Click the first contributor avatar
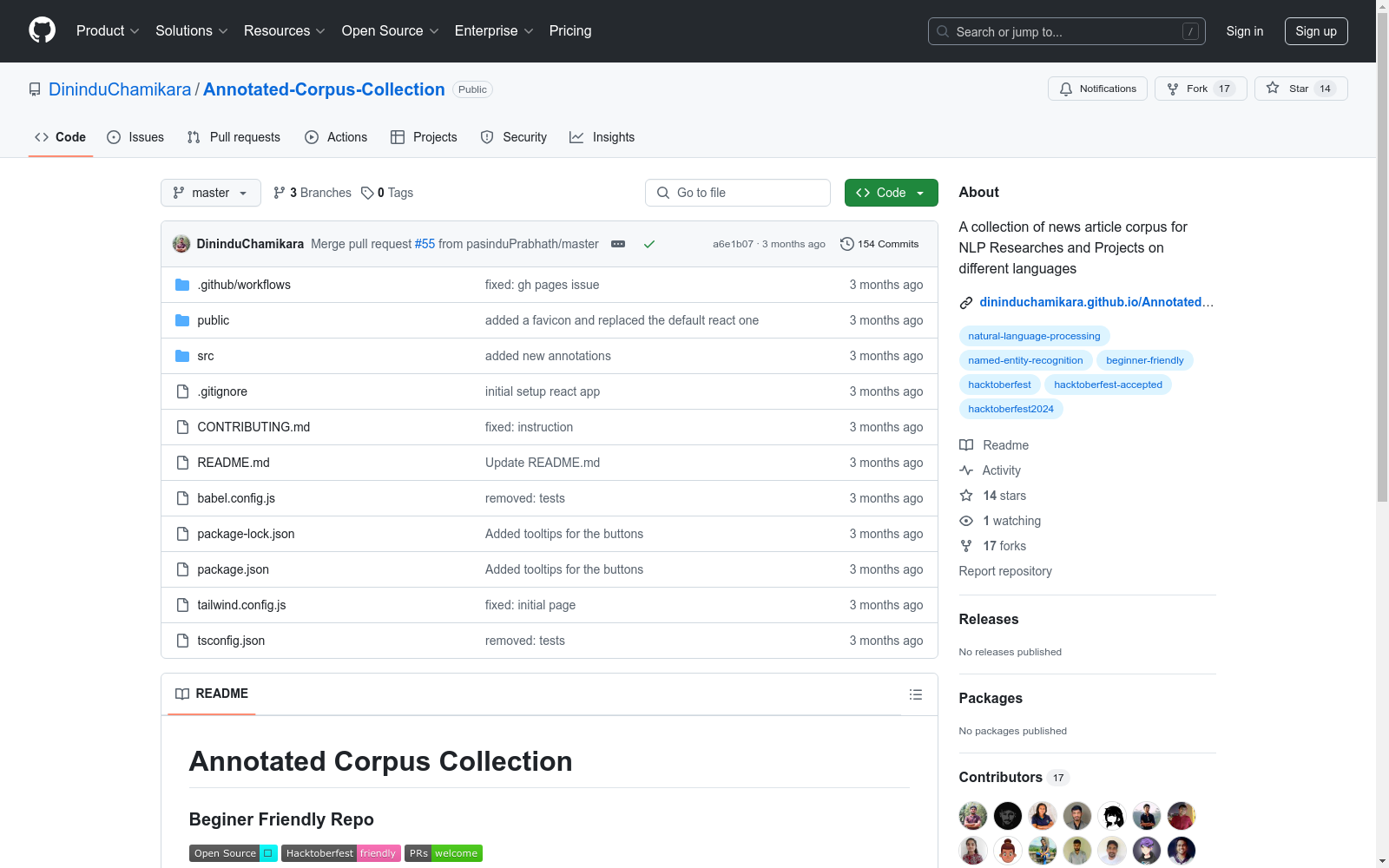Screen dimensions: 1389x868 tap(973, 816)
